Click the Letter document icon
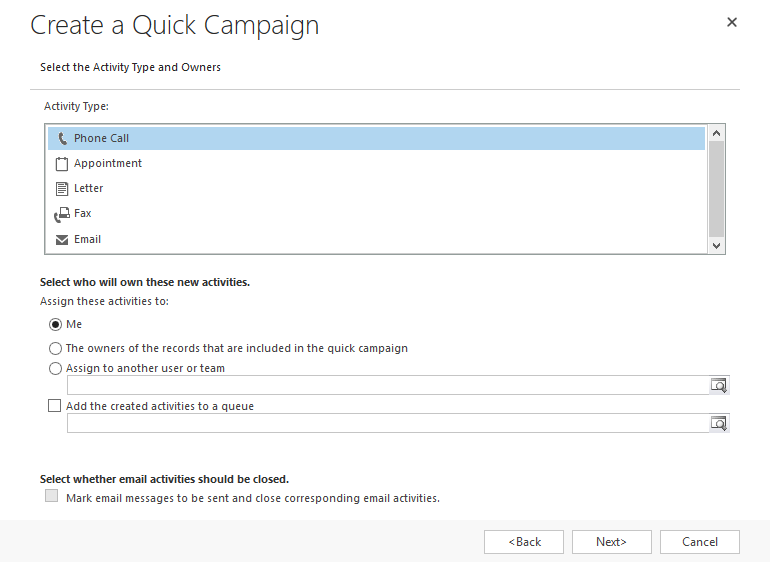The image size is (770, 562). click(x=62, y=189)
